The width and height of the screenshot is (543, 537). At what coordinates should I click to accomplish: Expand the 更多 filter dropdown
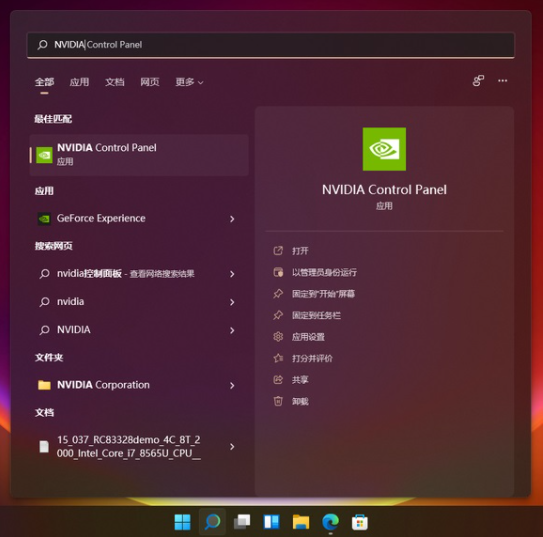(189, 82)
